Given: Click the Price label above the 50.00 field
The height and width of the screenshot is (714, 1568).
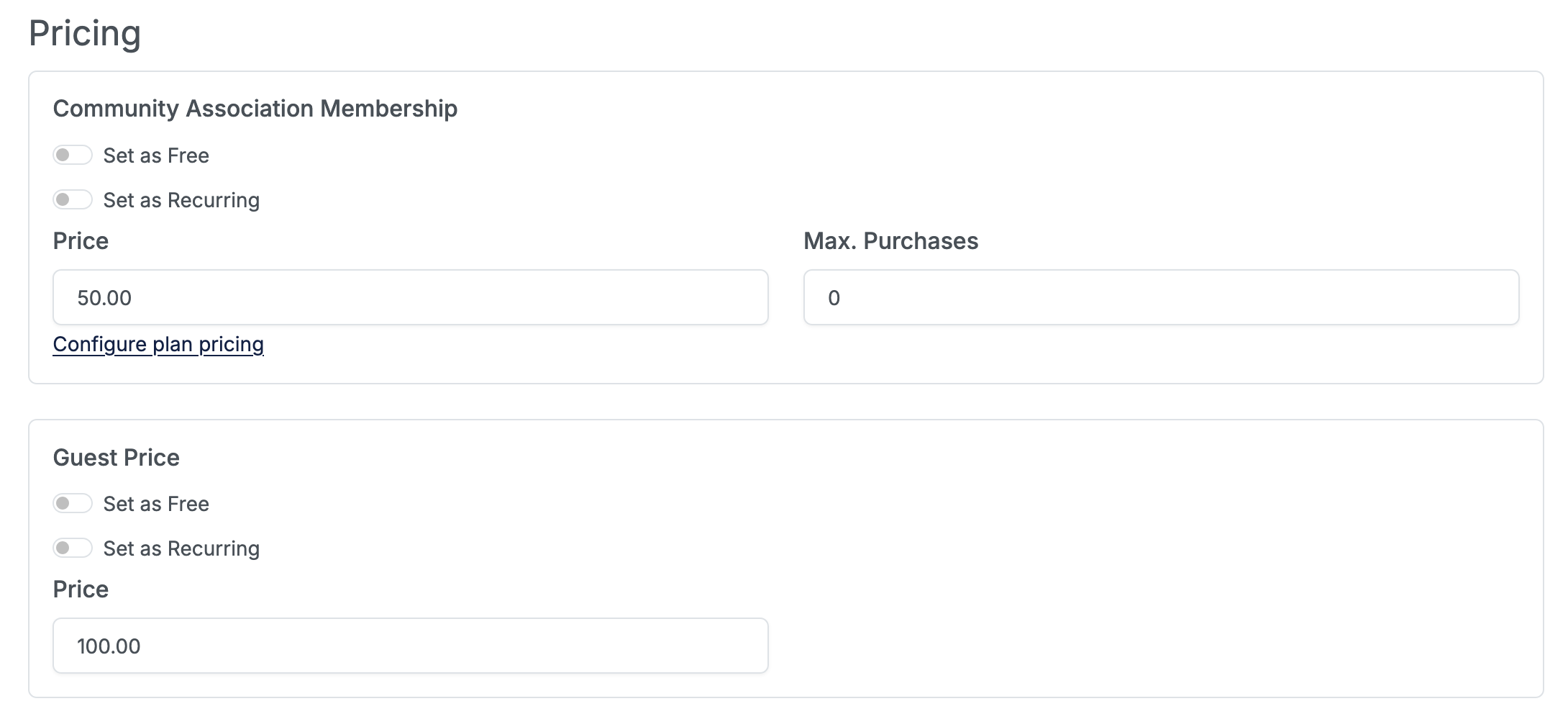Looking at the screenshot, I should [x=81, y=241].
